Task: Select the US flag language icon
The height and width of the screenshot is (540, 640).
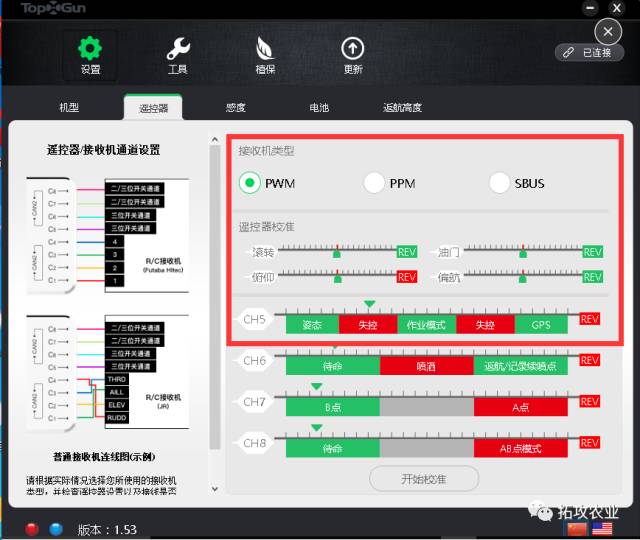Action: (x=604, y=528)
